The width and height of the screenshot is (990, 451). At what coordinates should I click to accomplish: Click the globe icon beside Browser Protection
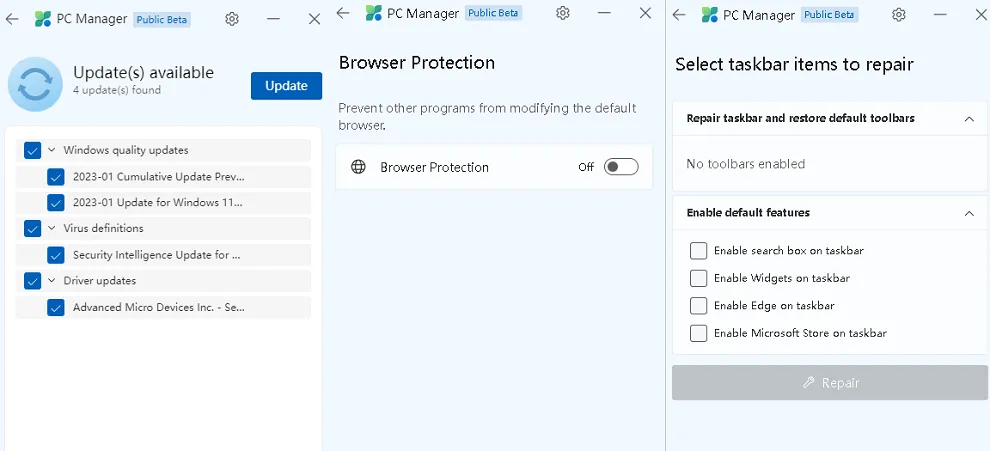[358, 167]
